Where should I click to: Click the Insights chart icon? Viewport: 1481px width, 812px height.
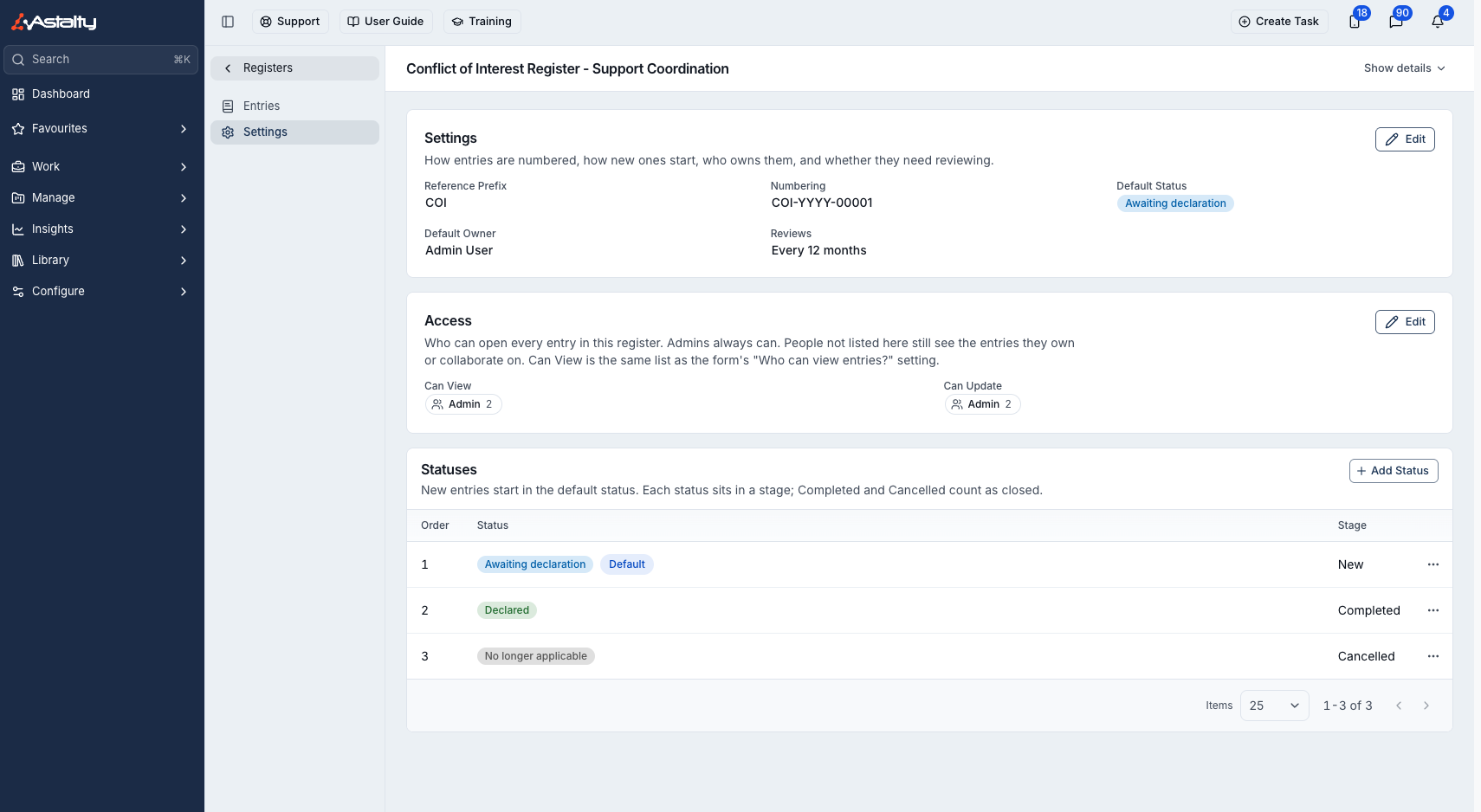pos(18,229)
